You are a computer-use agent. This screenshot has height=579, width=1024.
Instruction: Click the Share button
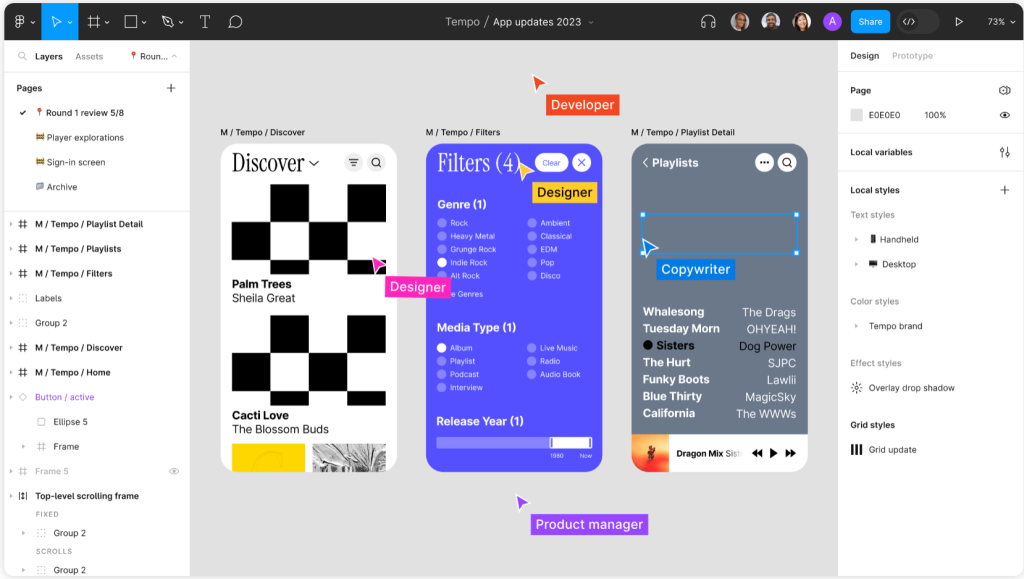[x=870, y=22]
